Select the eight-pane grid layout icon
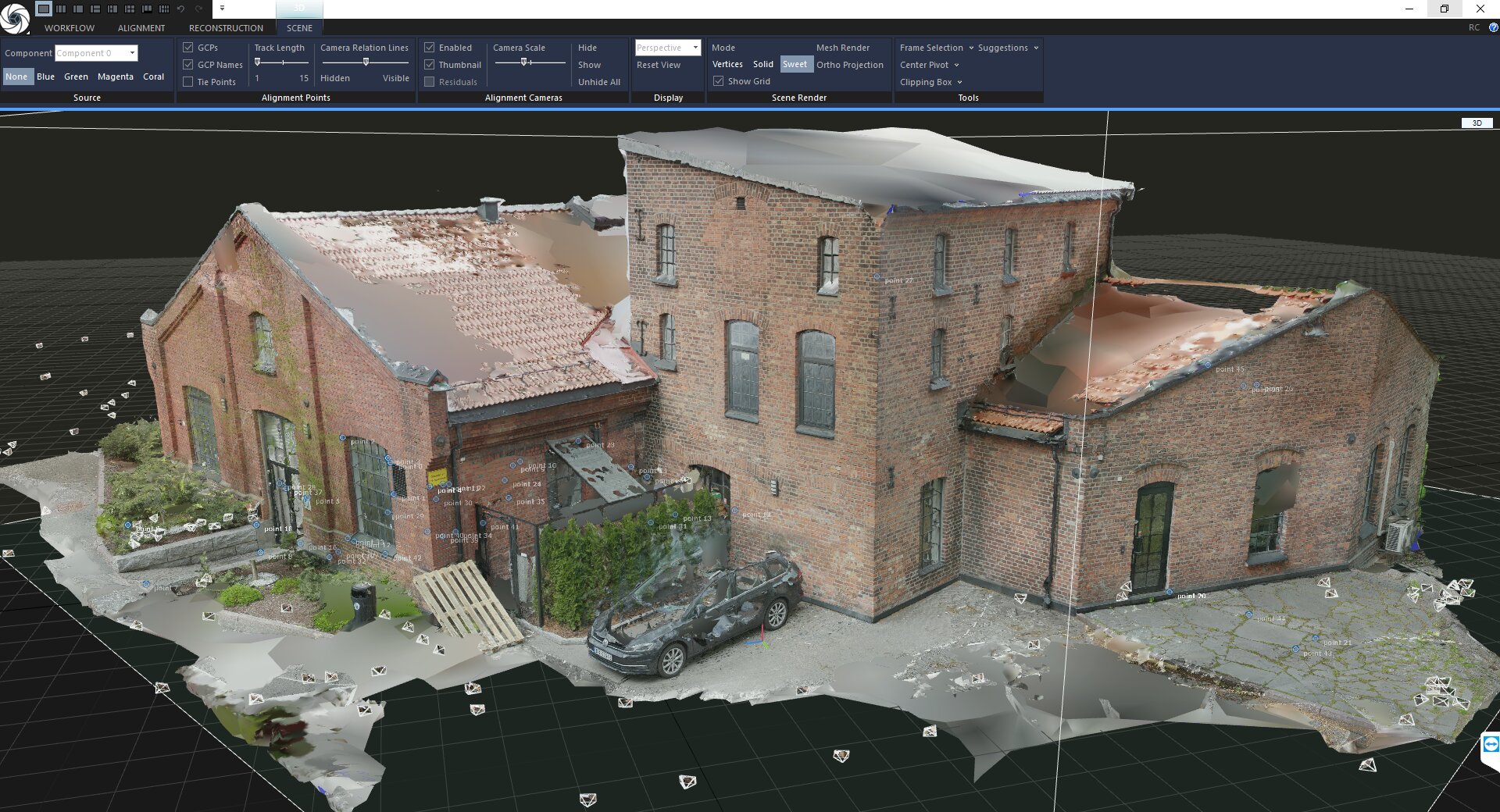1500x812 pixels. click(164, 9)
